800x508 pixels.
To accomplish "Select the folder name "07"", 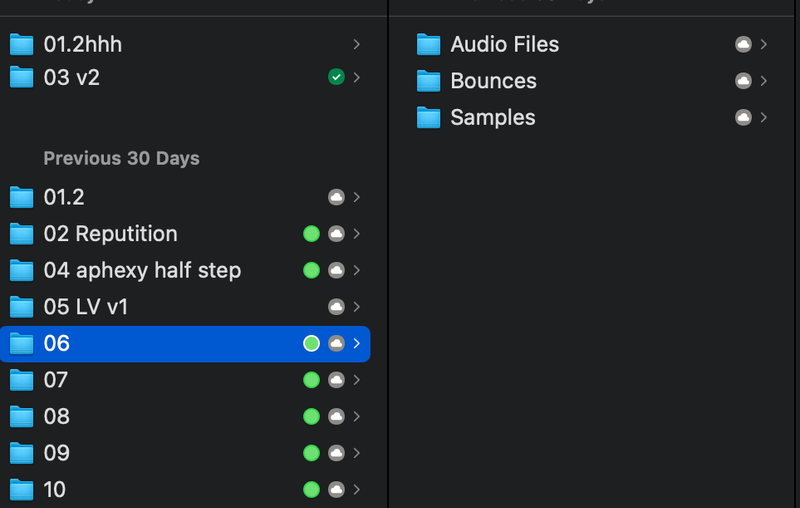I will click(56, 380).
